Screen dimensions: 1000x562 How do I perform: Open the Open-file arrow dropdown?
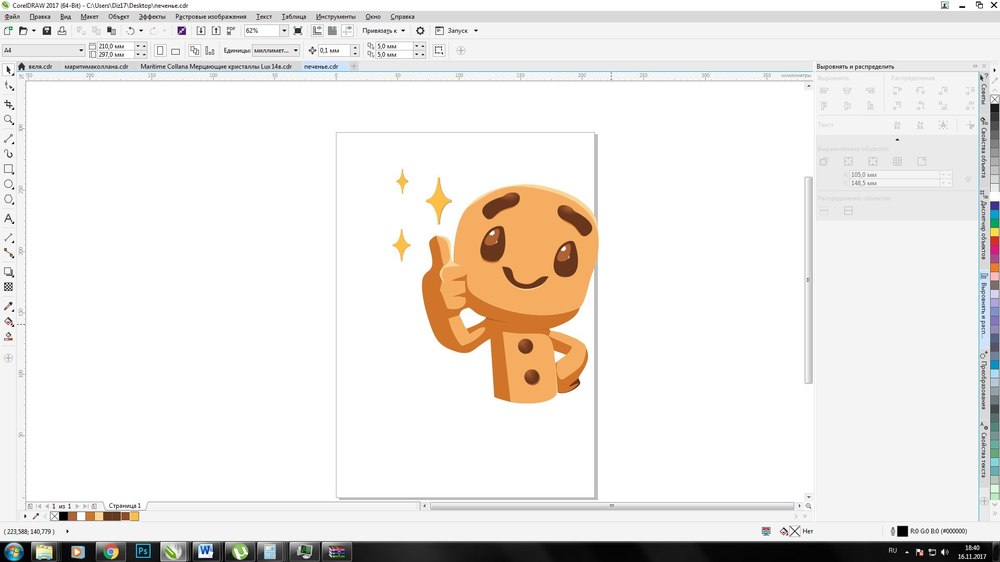point(33,31)
